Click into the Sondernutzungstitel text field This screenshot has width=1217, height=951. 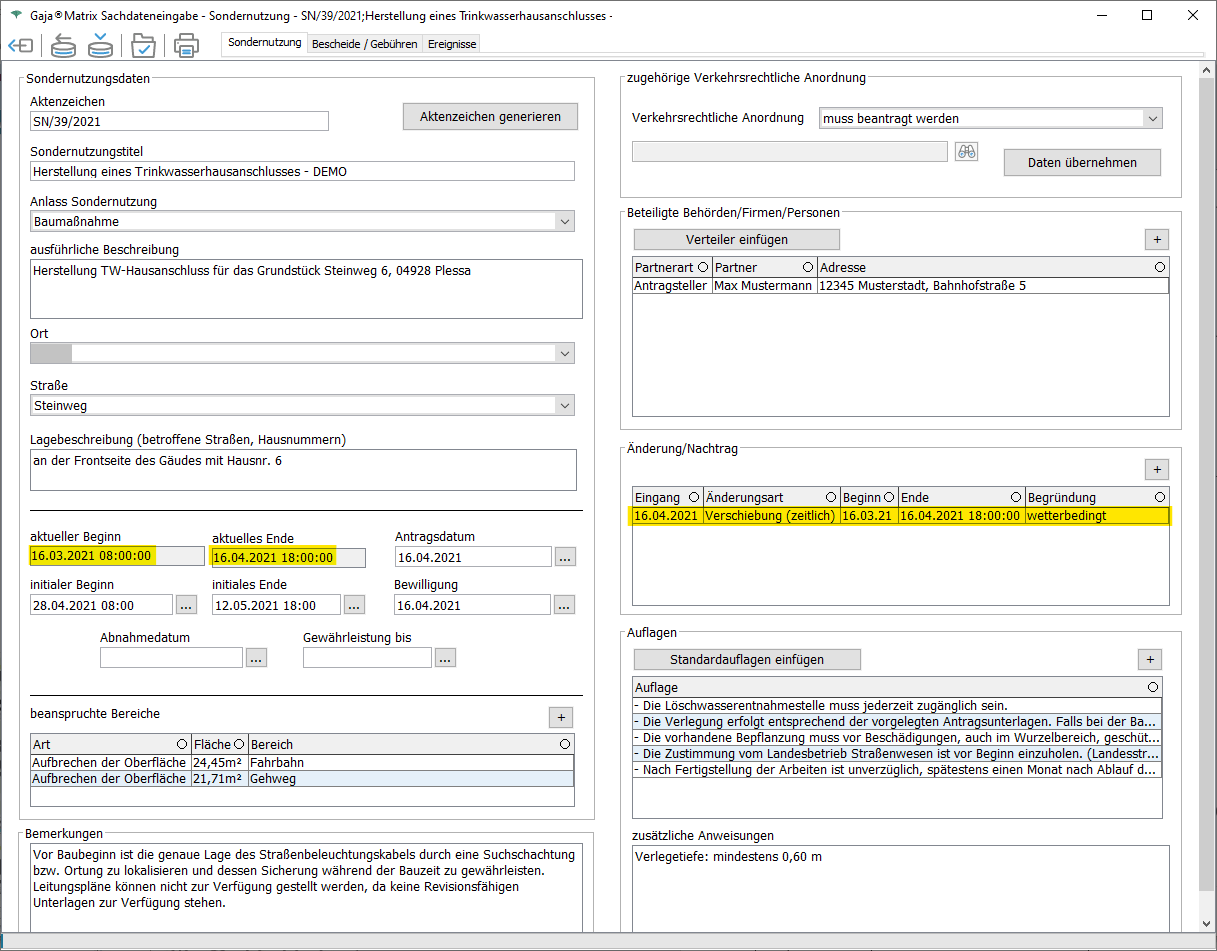[302, 172]
